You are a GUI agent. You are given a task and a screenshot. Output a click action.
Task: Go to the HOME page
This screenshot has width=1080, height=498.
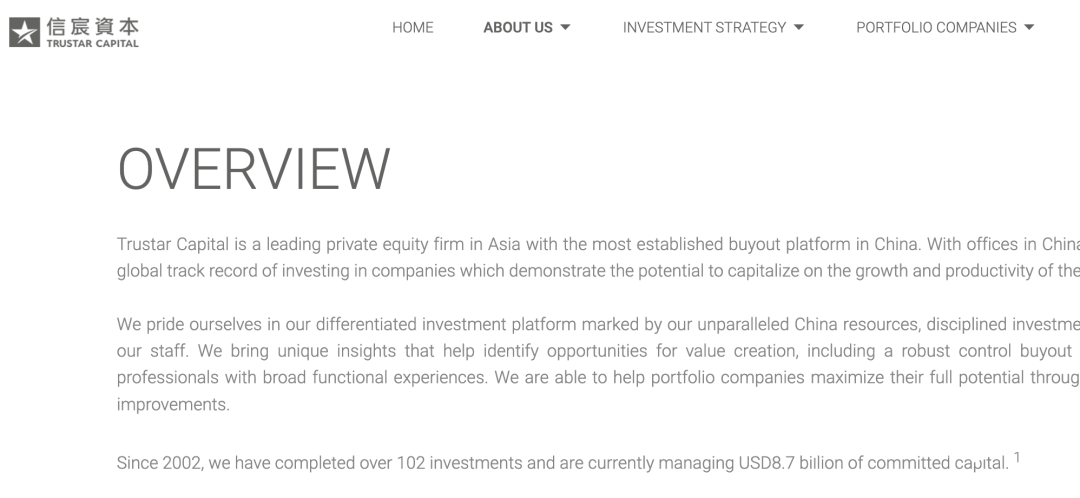412,28
